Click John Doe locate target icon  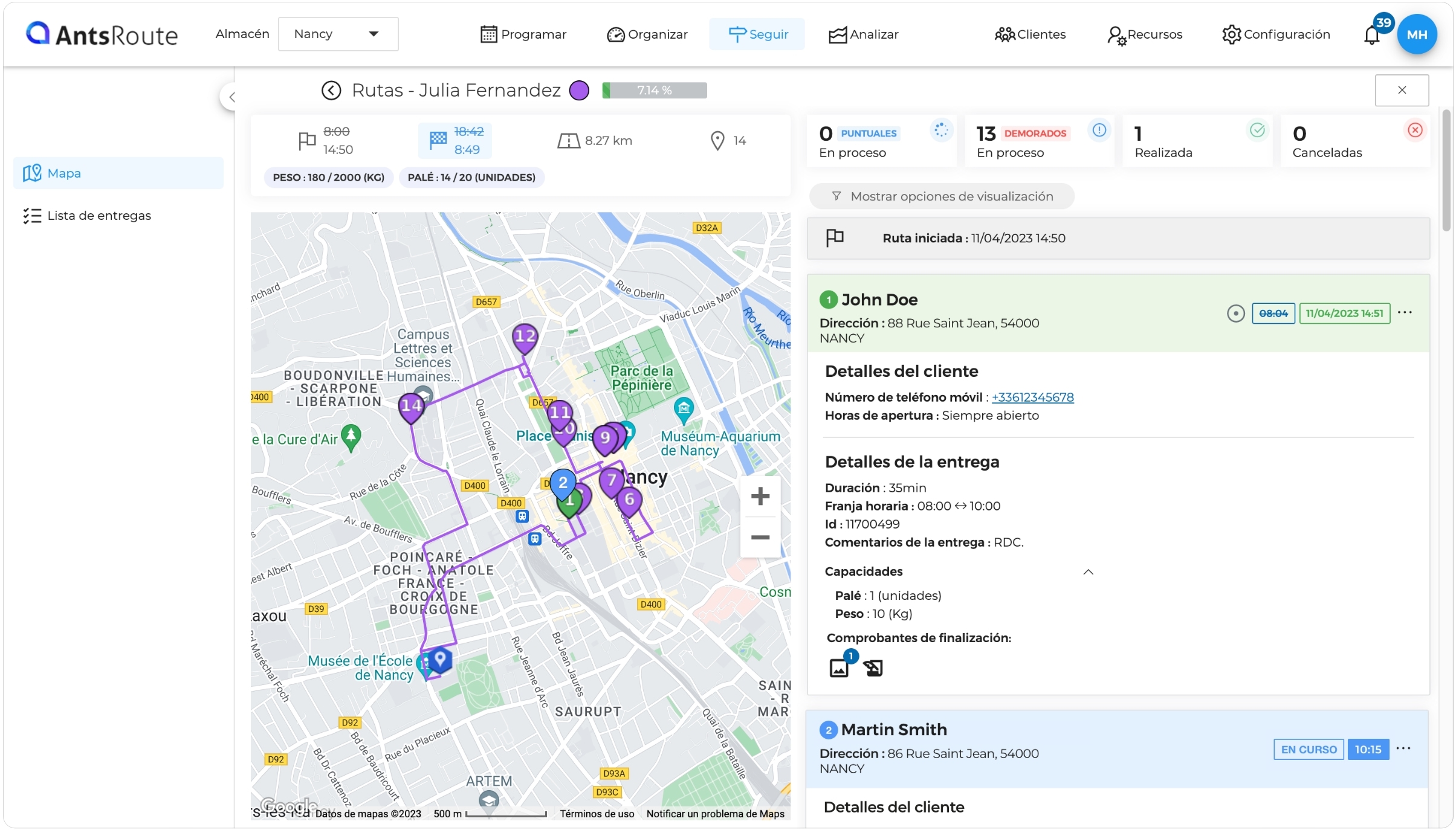click(1235, 314)
